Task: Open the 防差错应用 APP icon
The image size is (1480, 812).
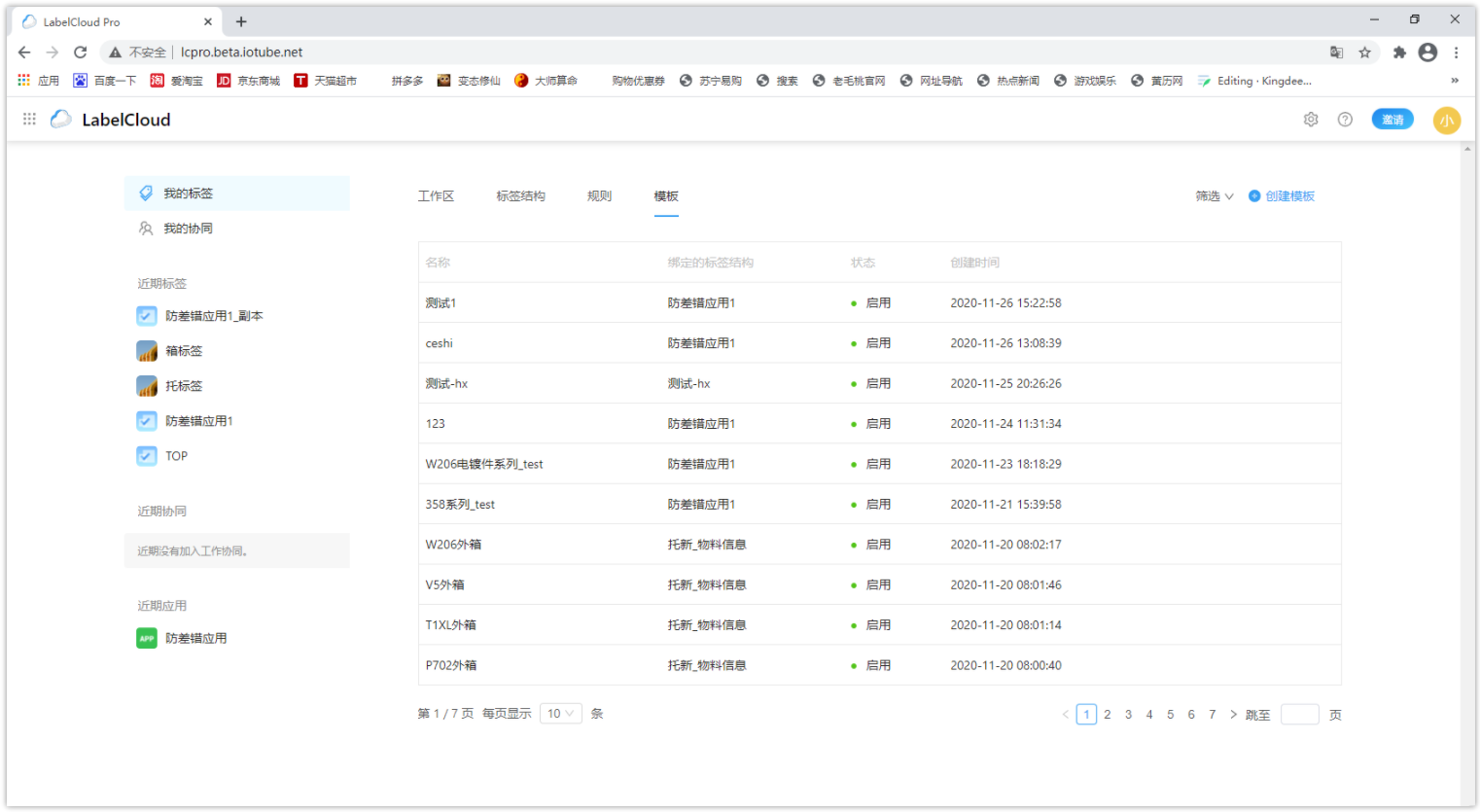Action: click(x=147, y=638)
